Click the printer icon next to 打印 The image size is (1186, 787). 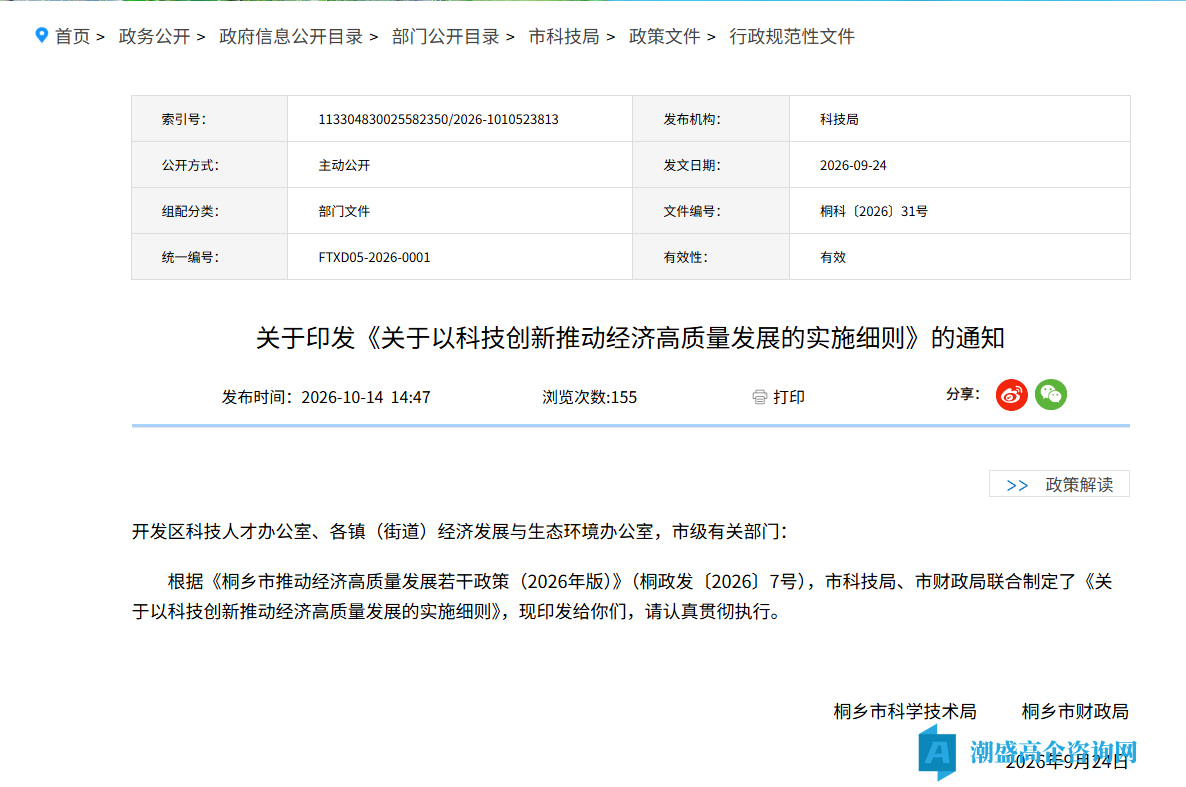coord(759,397)
